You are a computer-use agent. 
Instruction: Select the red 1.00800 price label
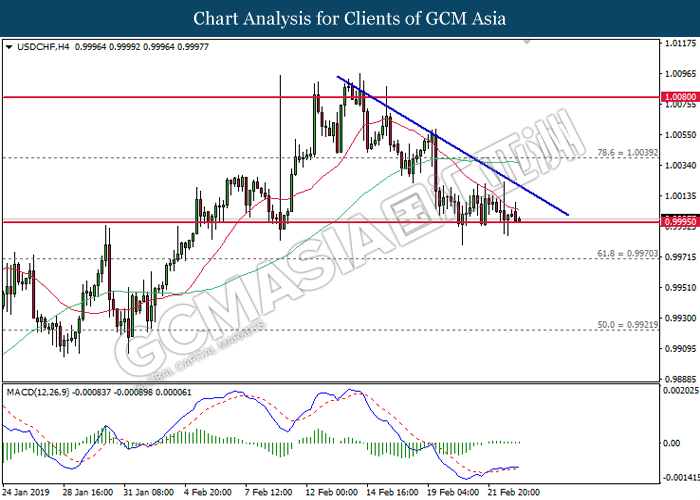pos(680,97)
